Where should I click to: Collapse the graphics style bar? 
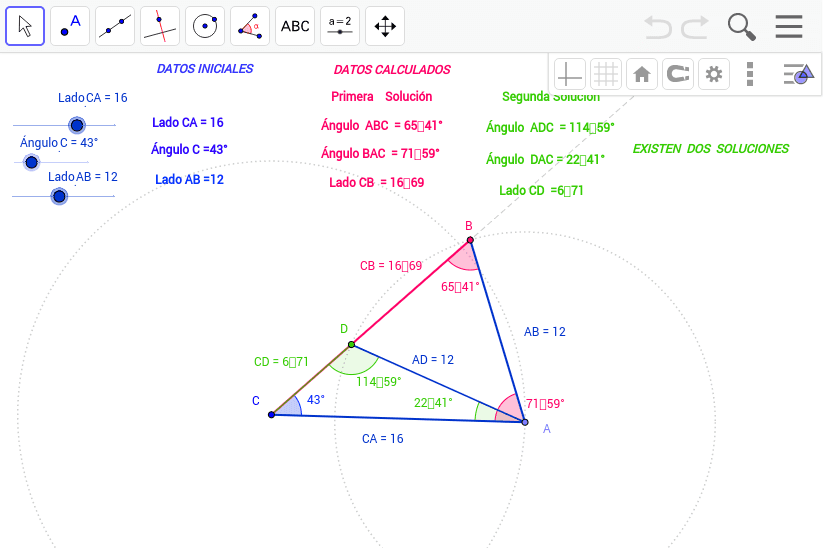pyautogui.click(x=798, y=74)
